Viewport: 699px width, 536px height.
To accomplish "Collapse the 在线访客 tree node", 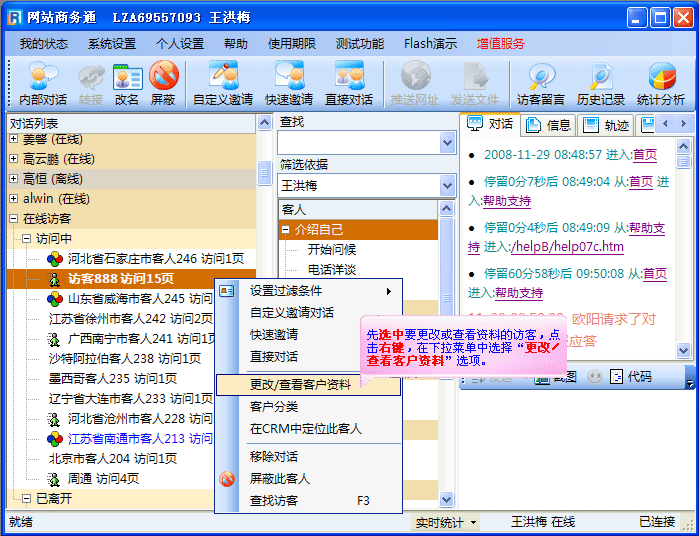I will tap(14, 218).
